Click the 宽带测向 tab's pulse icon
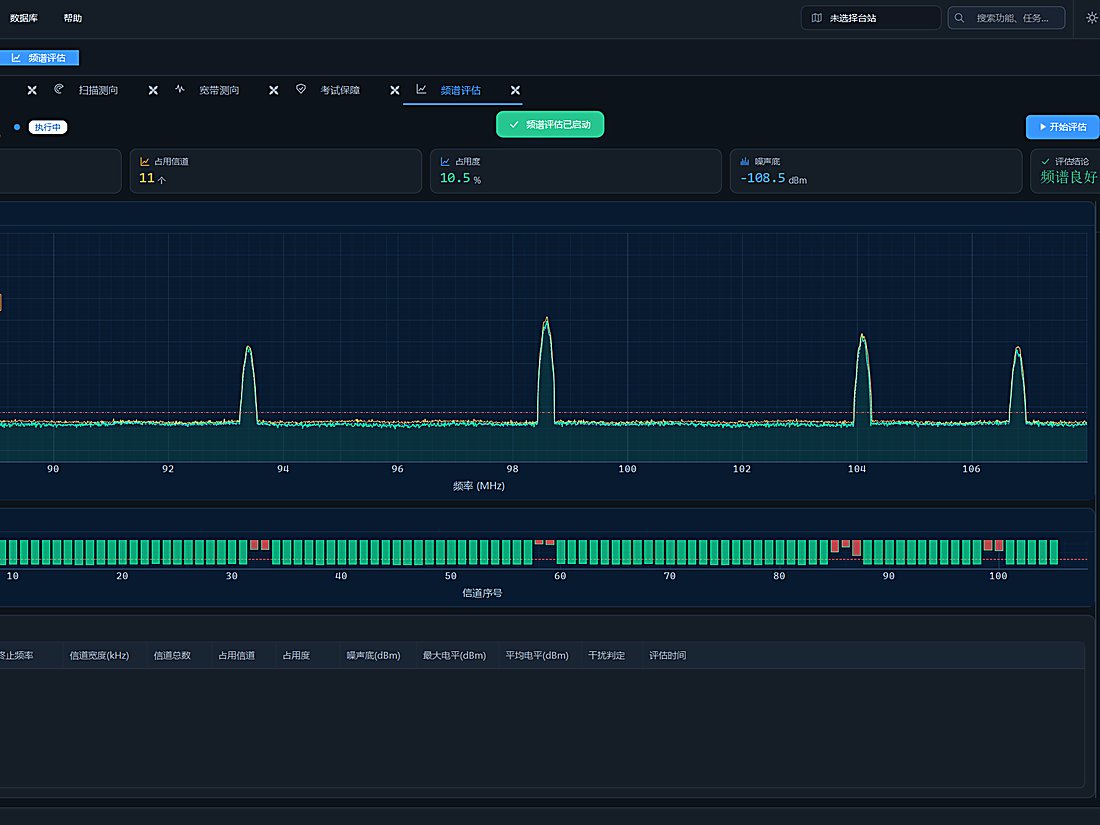This screenshot has height=825, width=1100. point(180,89)
